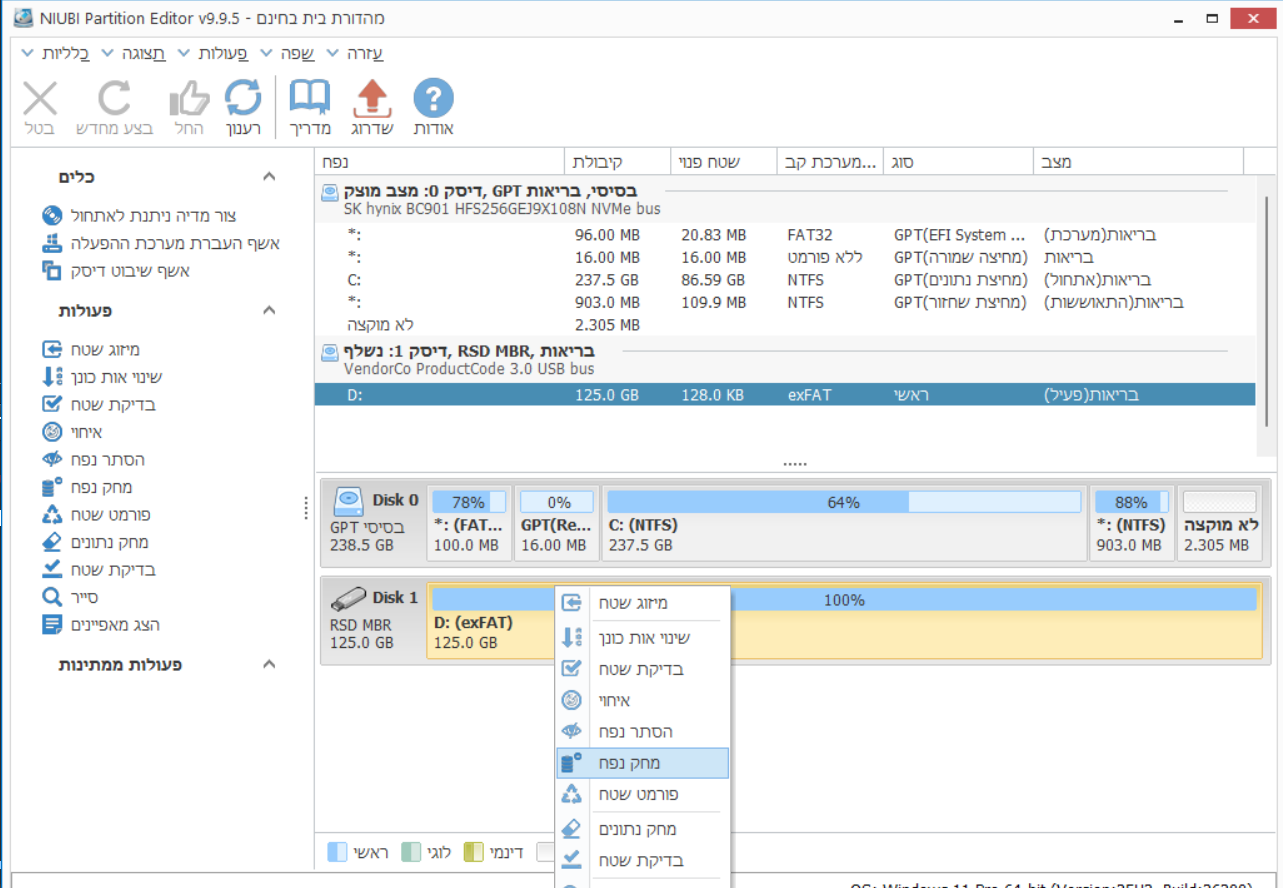Click the Refresh (רענון) toolbar icon
Screen dimensions: 1283x888
242,100
